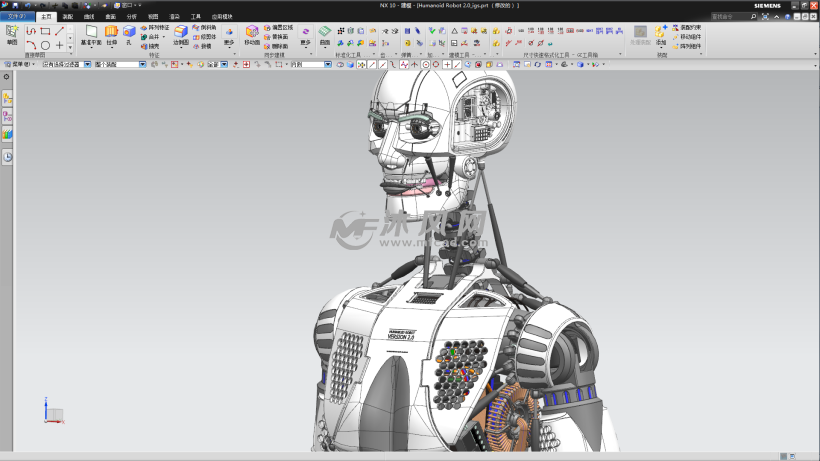Open the 整个装配 selection scope dropdown
Viewport: 820px width, 461px height.
coord(142,64)
